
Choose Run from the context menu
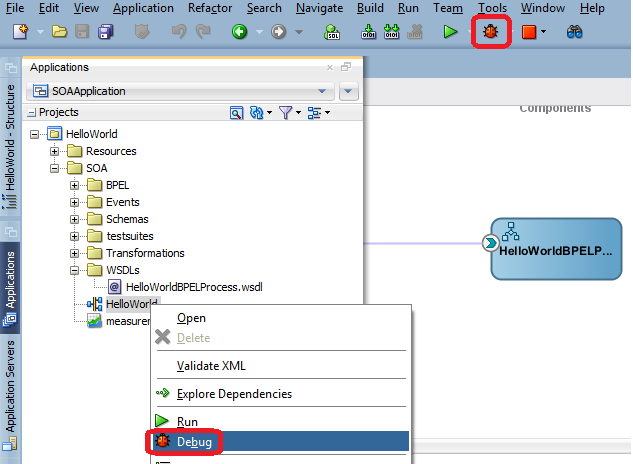pos(281,421)
